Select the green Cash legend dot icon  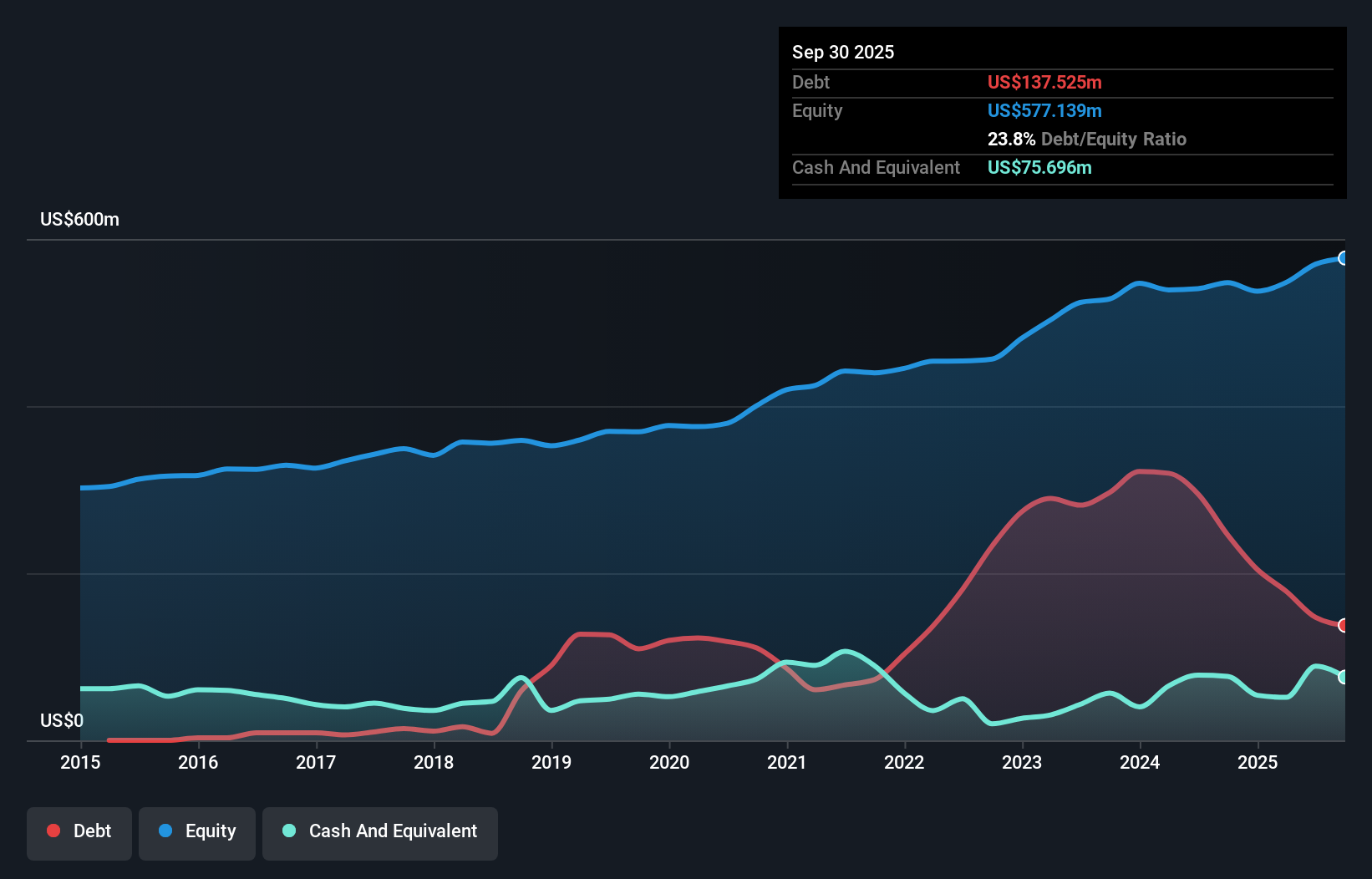288,831
